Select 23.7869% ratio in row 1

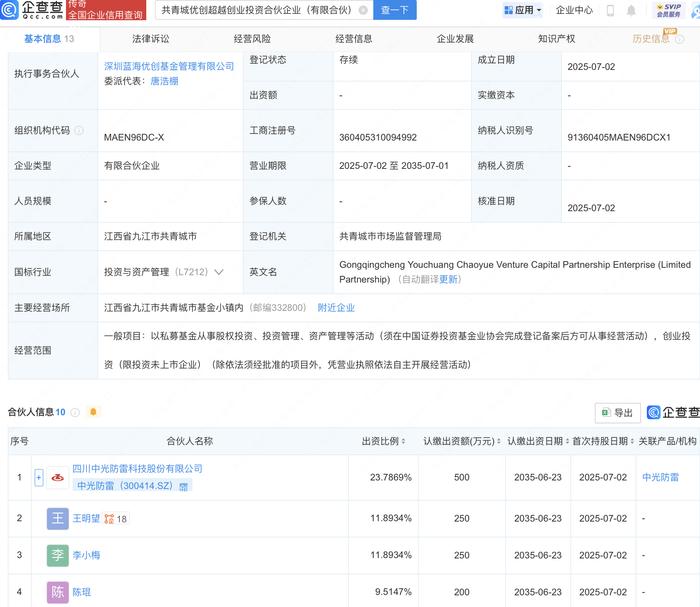(x=391, y=478)
